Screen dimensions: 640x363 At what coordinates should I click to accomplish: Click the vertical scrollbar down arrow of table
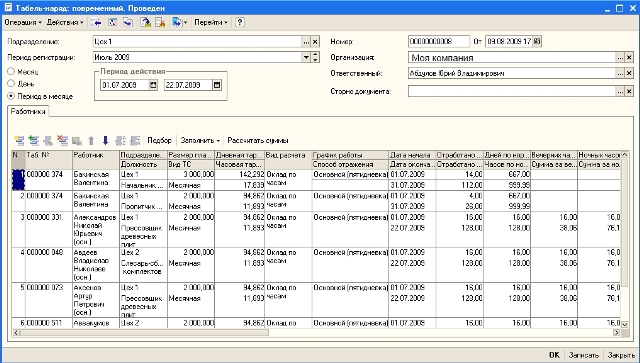pyautogui.click(x=624, y=324)
